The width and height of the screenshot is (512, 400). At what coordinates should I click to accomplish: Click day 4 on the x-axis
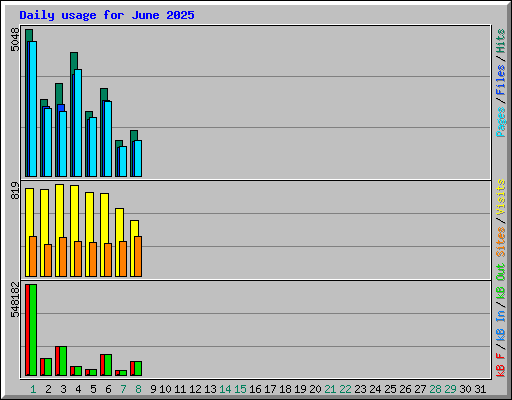click(x=78, y=389)
